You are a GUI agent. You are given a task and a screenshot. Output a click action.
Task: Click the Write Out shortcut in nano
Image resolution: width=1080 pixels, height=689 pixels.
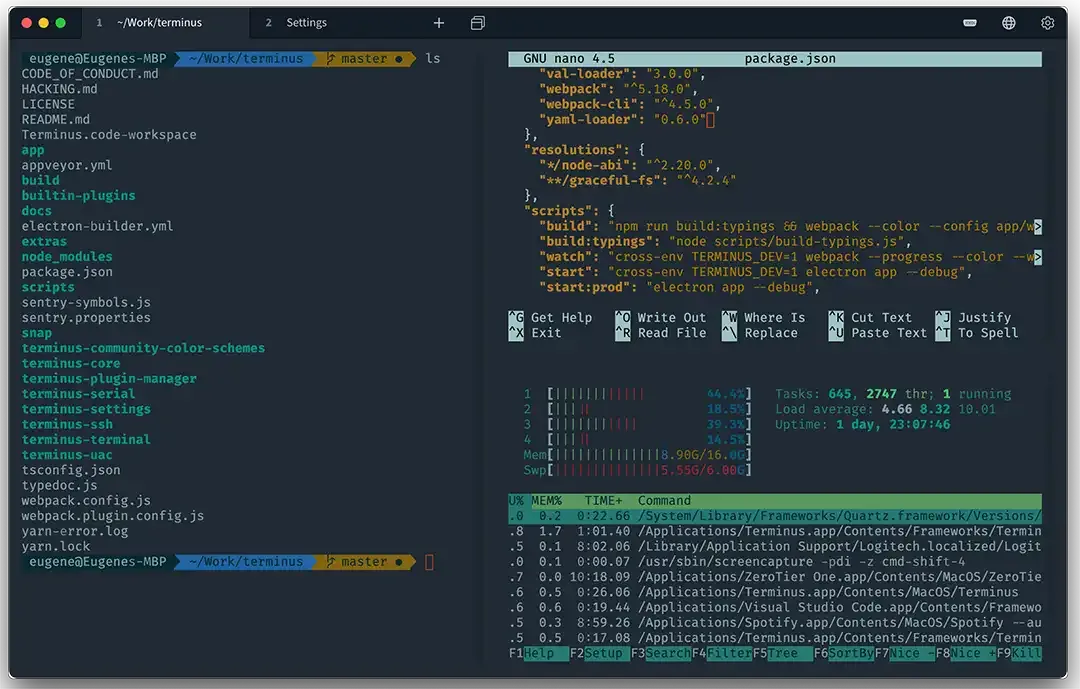661,318
